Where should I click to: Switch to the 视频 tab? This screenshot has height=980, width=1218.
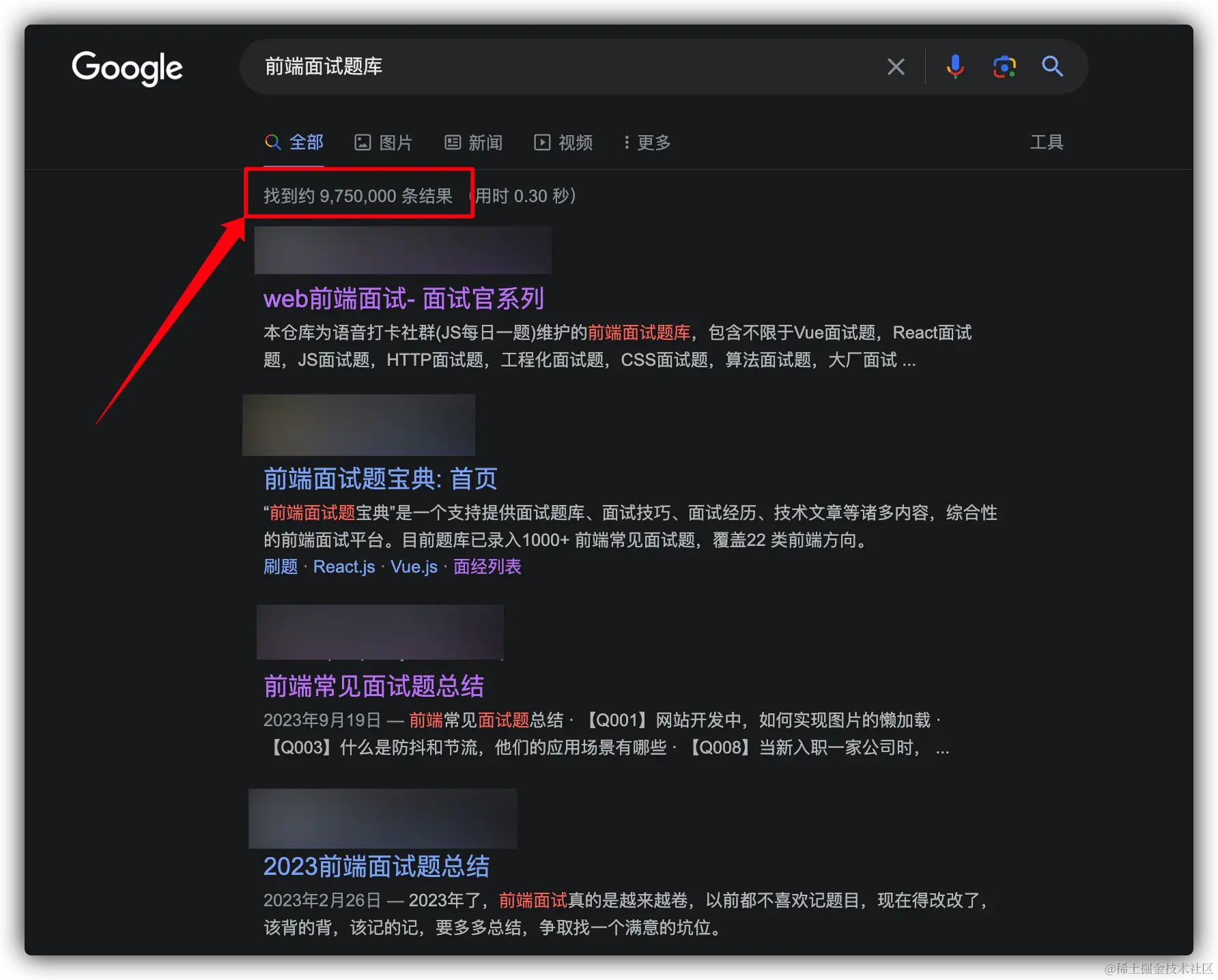(563, 142)
